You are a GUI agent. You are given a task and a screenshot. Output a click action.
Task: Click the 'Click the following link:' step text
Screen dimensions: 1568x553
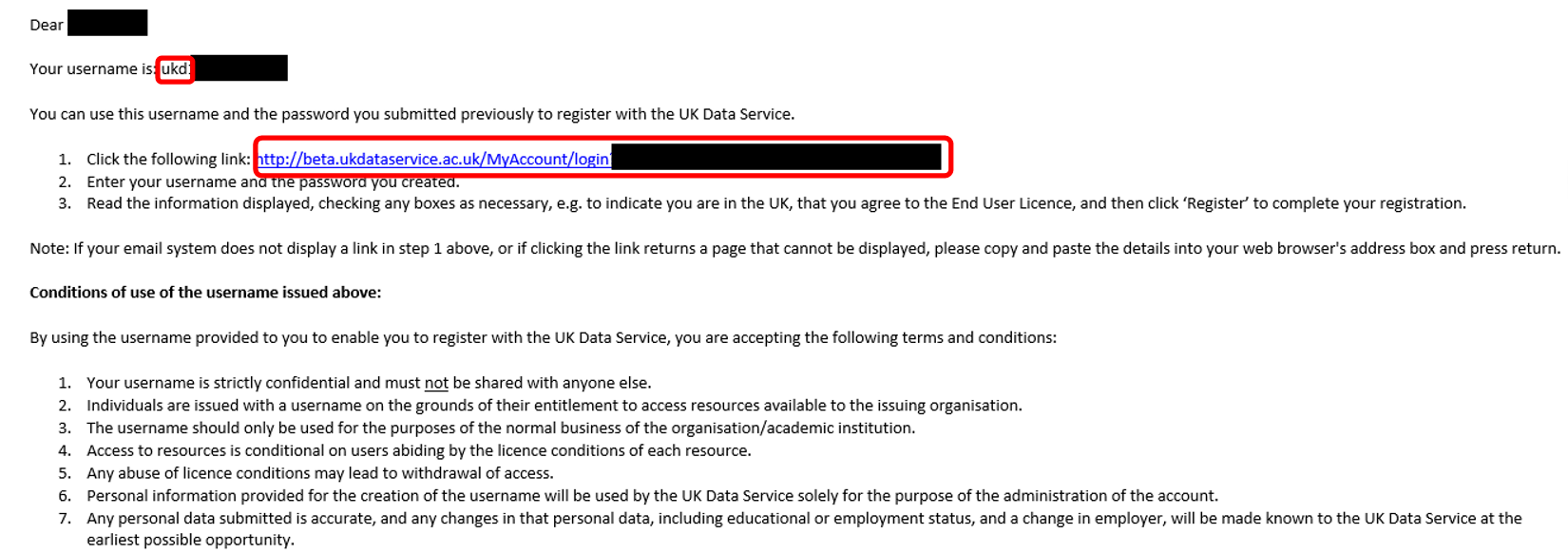point(168,160)
